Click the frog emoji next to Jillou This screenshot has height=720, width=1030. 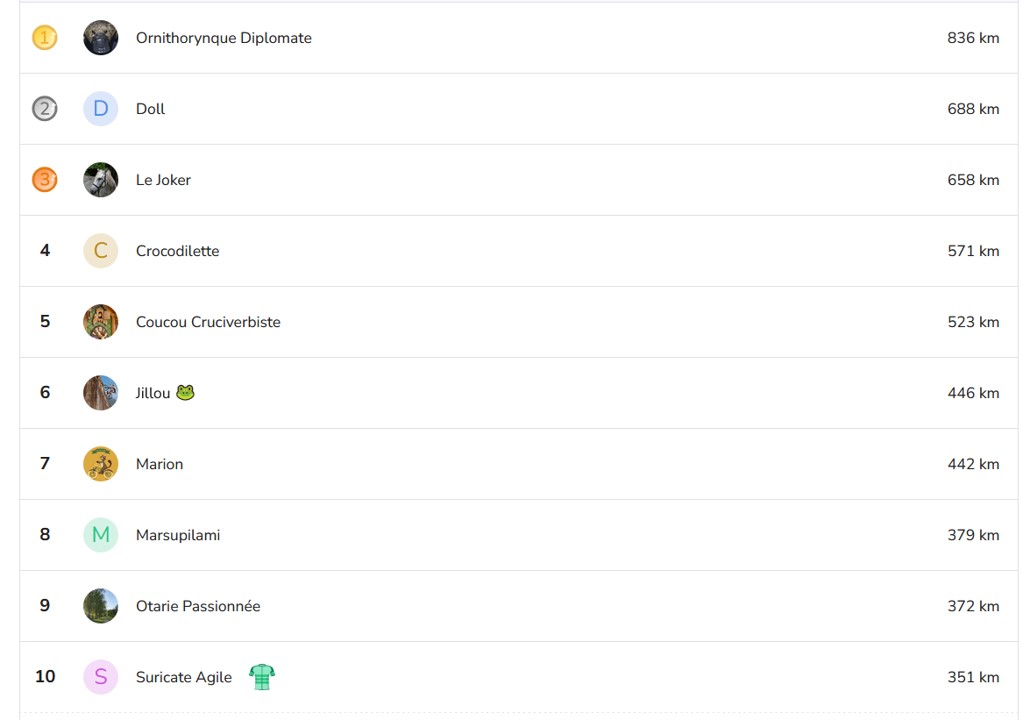[x=185, y=393]
